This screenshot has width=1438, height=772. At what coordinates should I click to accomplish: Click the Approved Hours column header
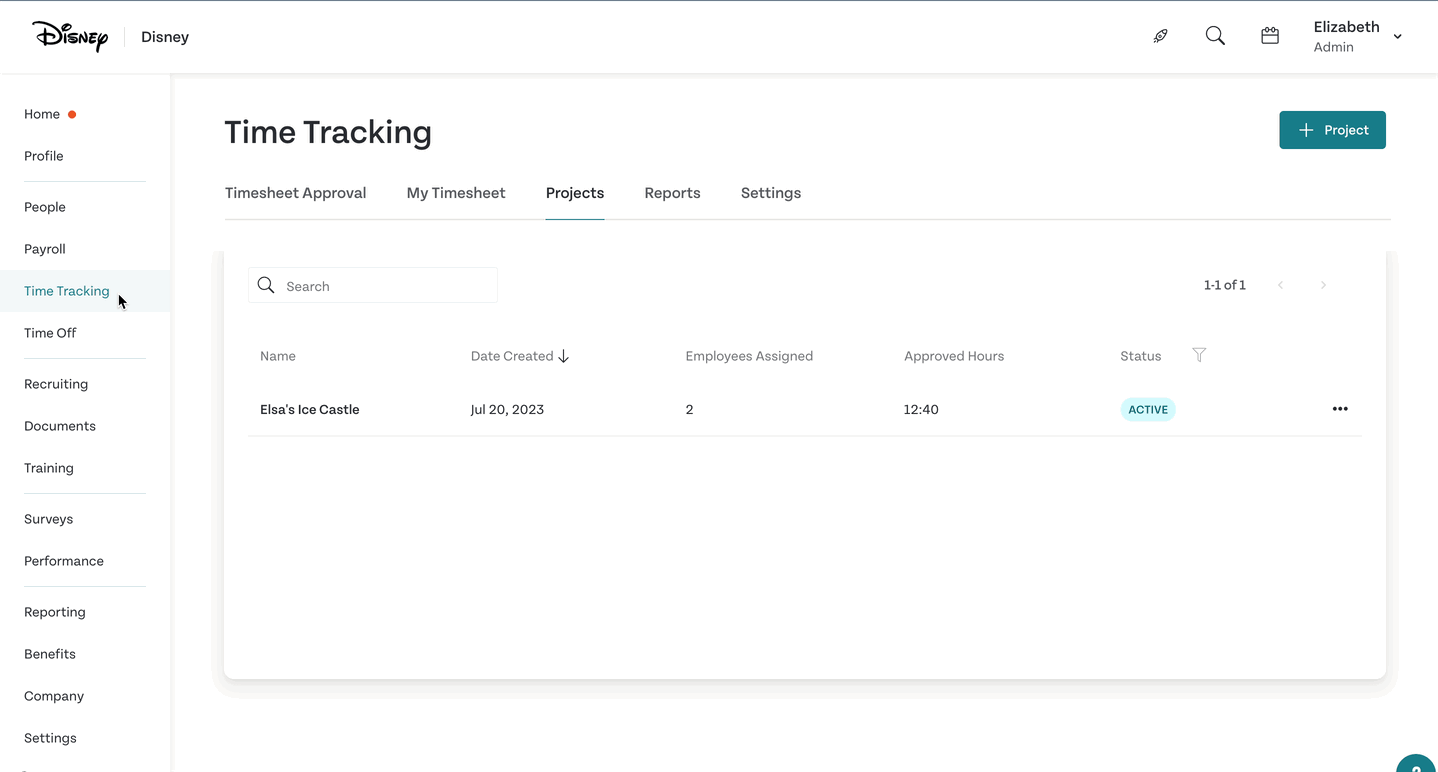pos(954,356)
